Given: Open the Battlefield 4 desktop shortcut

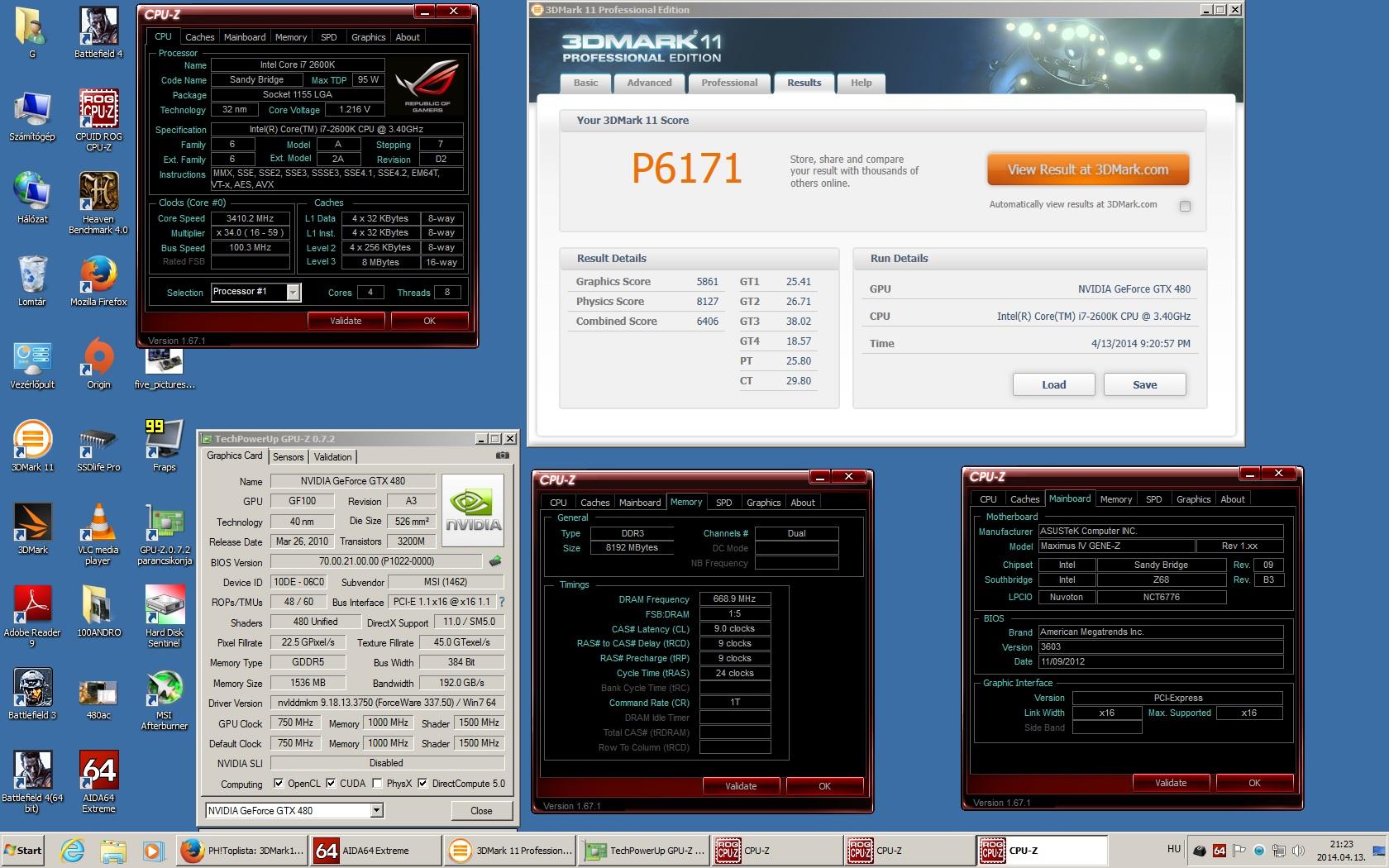Looking at the screenshot, I should pos(98,33).
